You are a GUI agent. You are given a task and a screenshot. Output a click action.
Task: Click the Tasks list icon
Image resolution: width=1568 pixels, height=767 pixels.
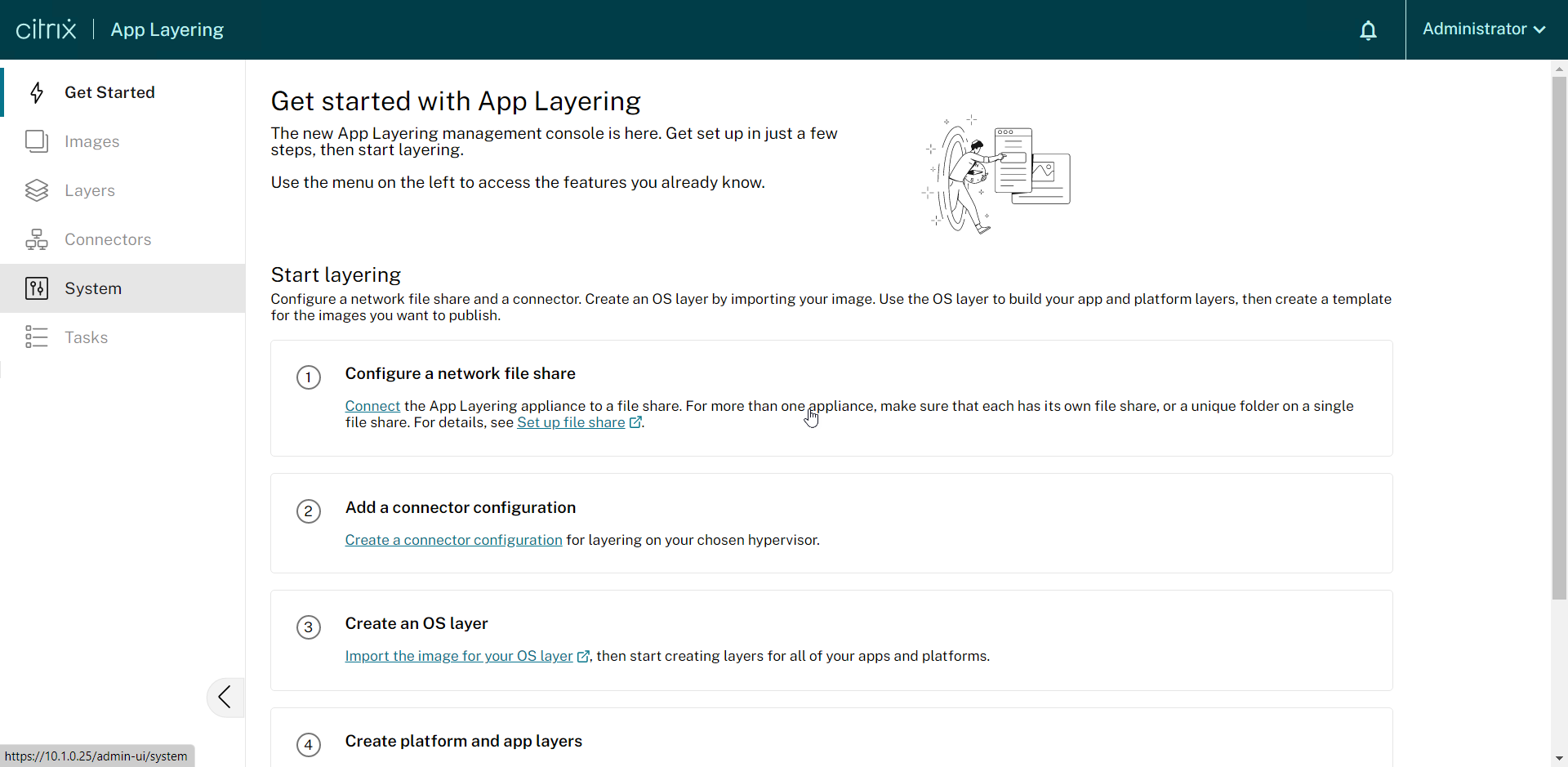[x=37, y=337]
